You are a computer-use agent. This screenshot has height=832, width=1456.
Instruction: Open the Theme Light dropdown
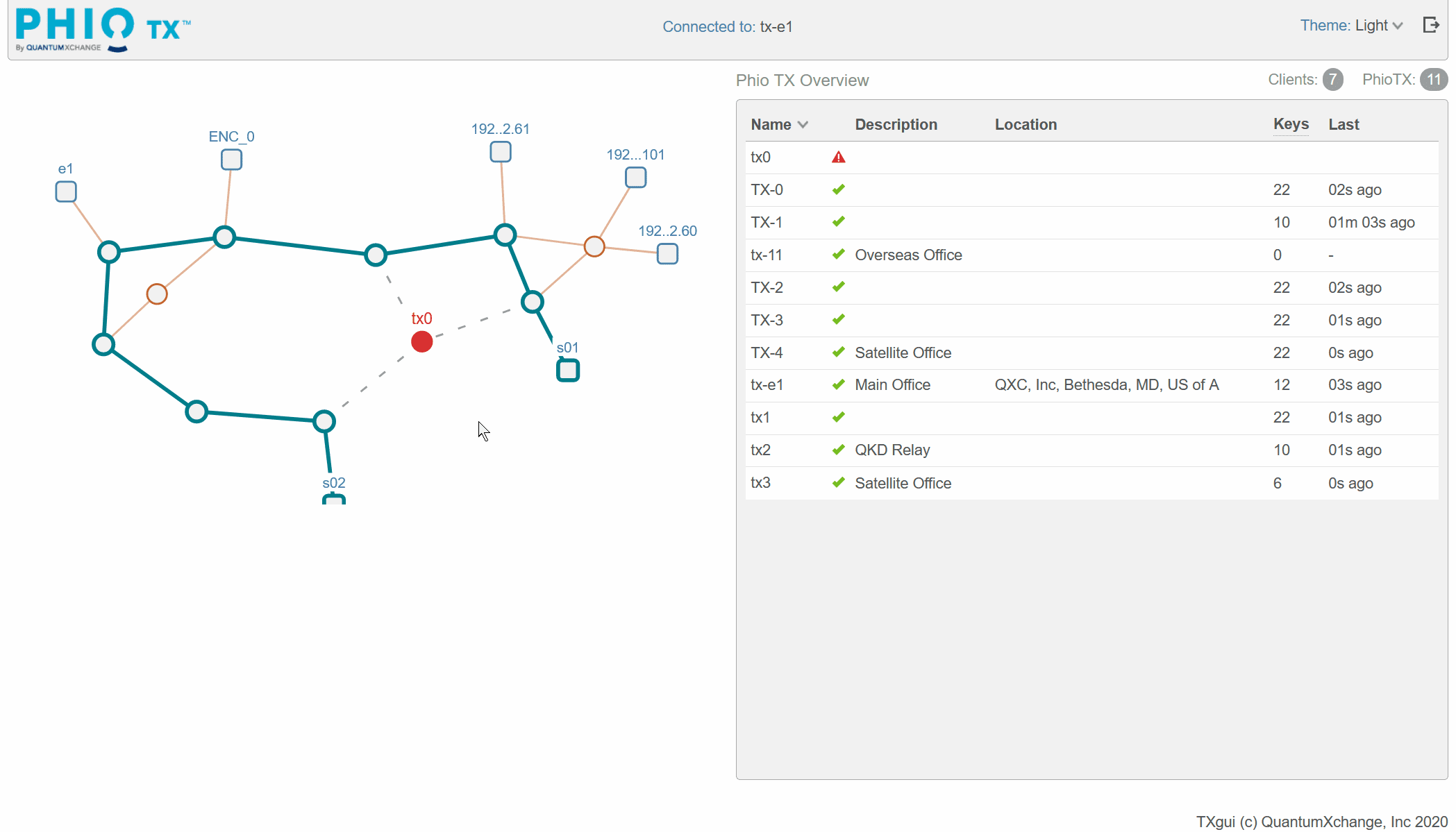pyautogui.click(x=1351, y=26)
